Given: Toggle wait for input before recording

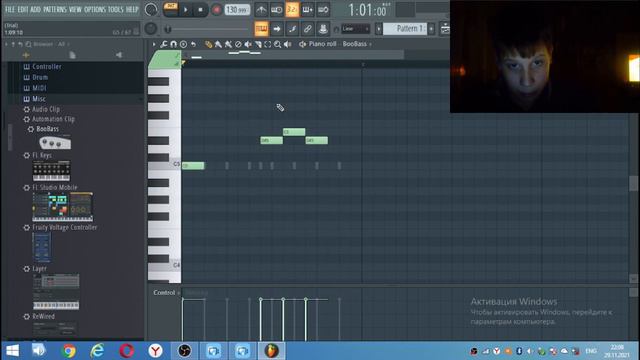Looking at the screenshot, I should [x=277, y=10].
